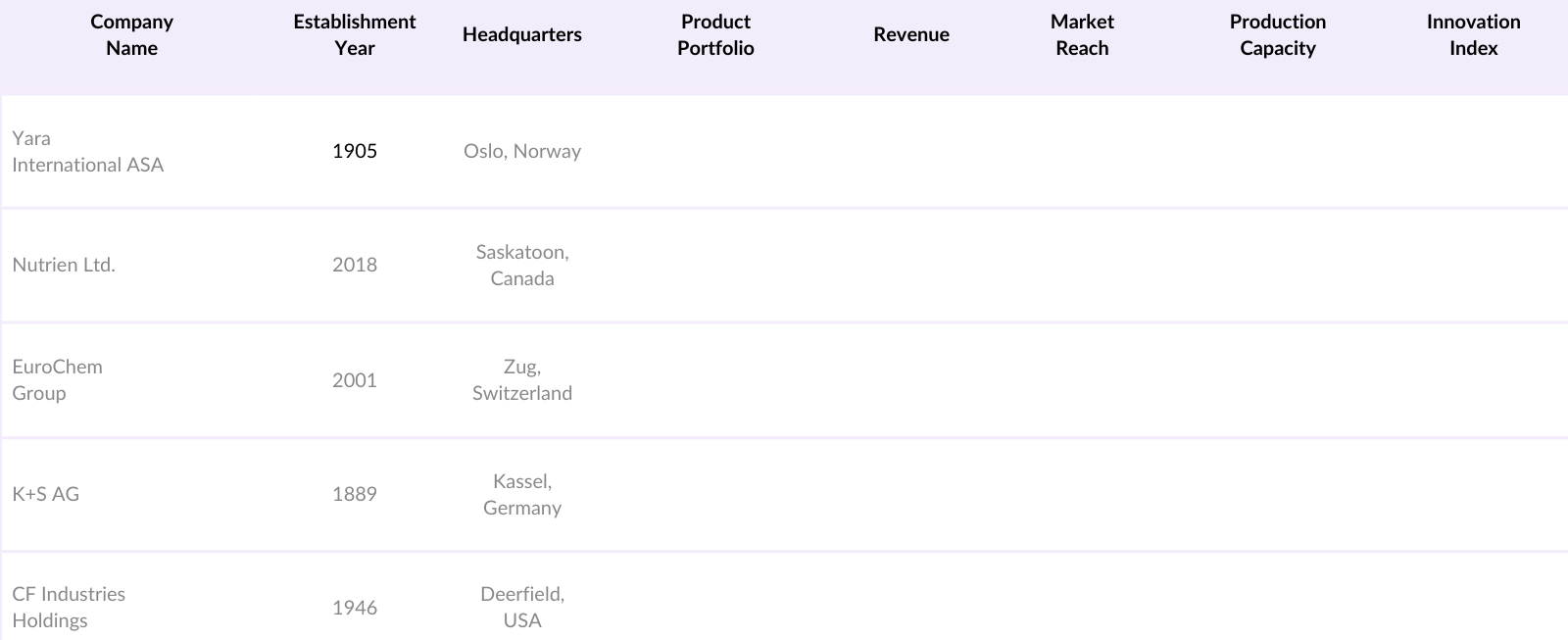Select the EuroChem Group company cell
The image size is (1568, 640).
(57, 380)
